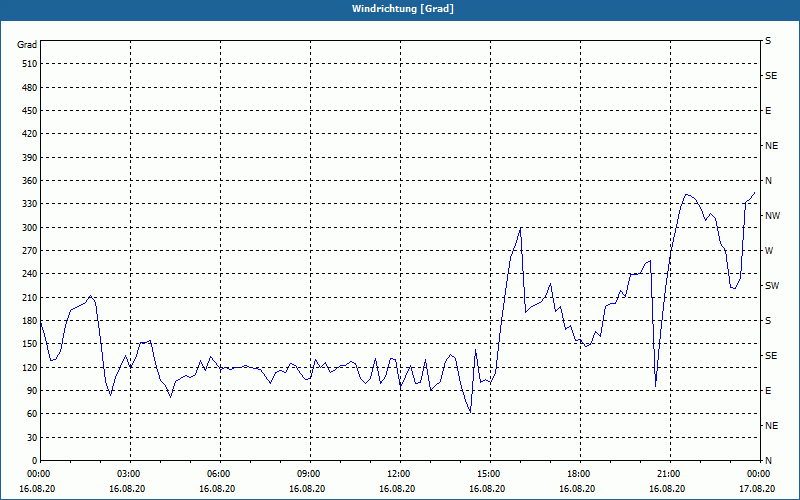Click the 21:00 time label
Screen dimensions: 800x500
click(667, 473)
